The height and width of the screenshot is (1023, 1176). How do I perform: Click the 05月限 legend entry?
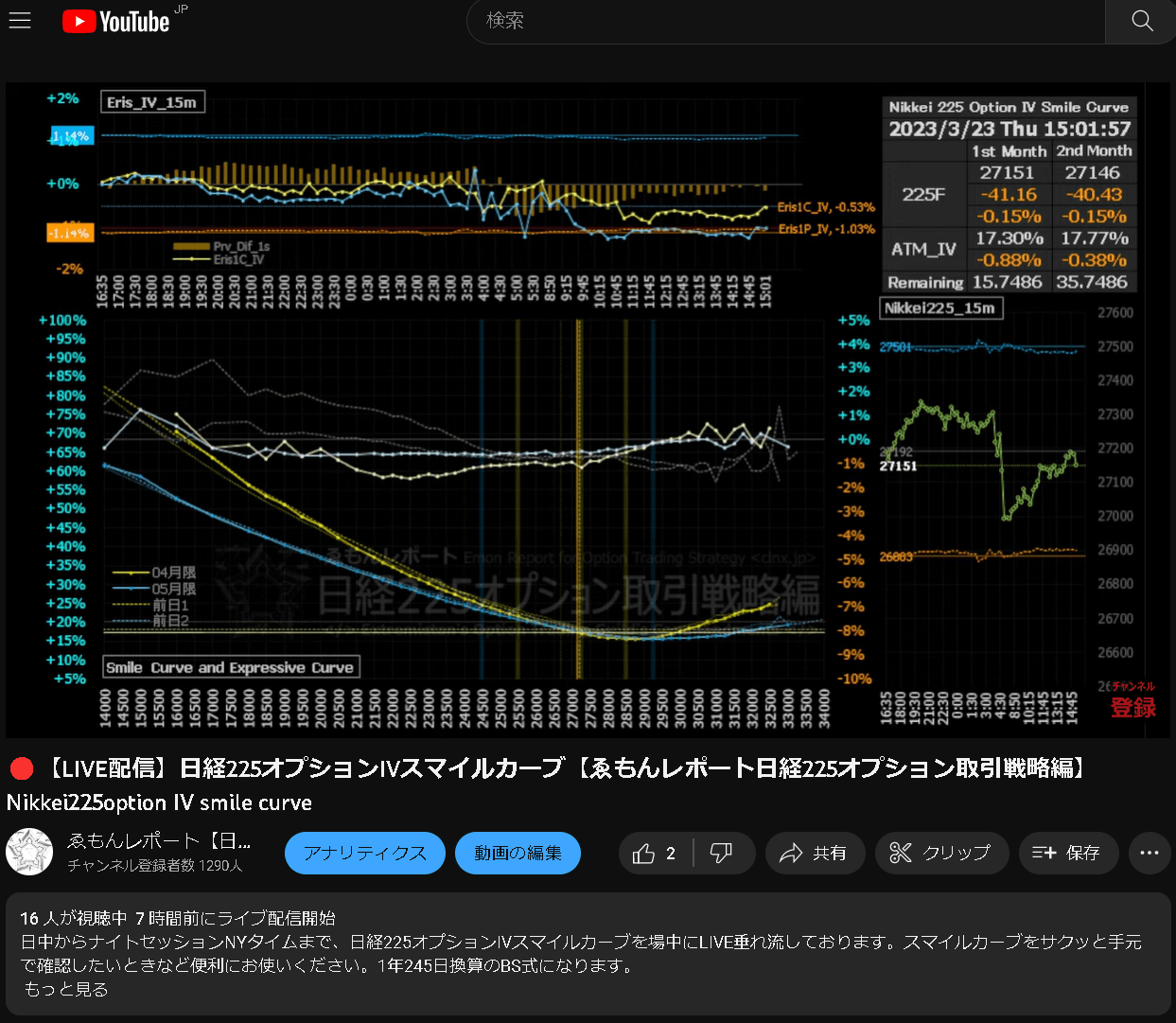coord(155,589)
